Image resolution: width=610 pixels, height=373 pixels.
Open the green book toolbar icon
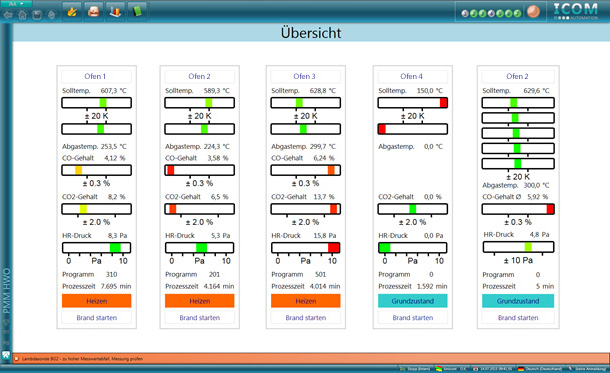pos(137,11)
